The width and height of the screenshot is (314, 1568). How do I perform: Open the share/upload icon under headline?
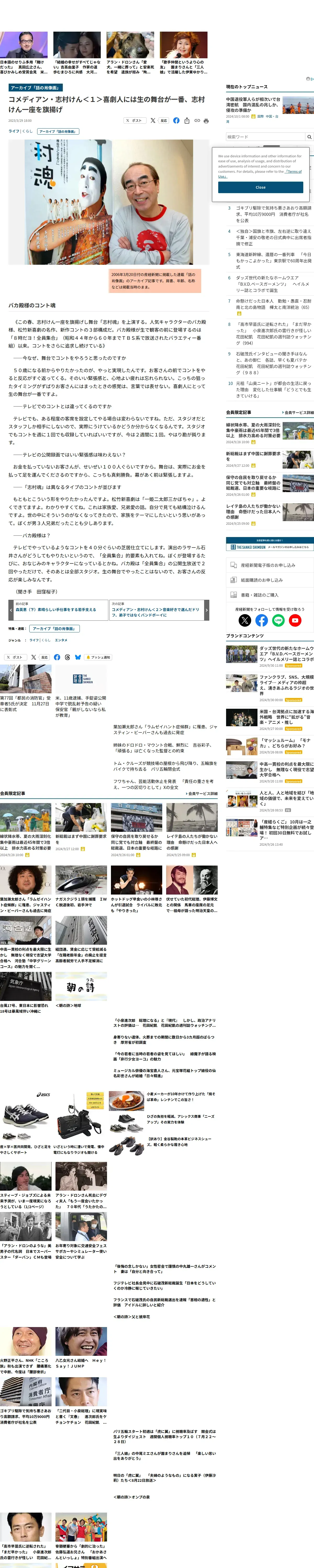coord(187,120)
